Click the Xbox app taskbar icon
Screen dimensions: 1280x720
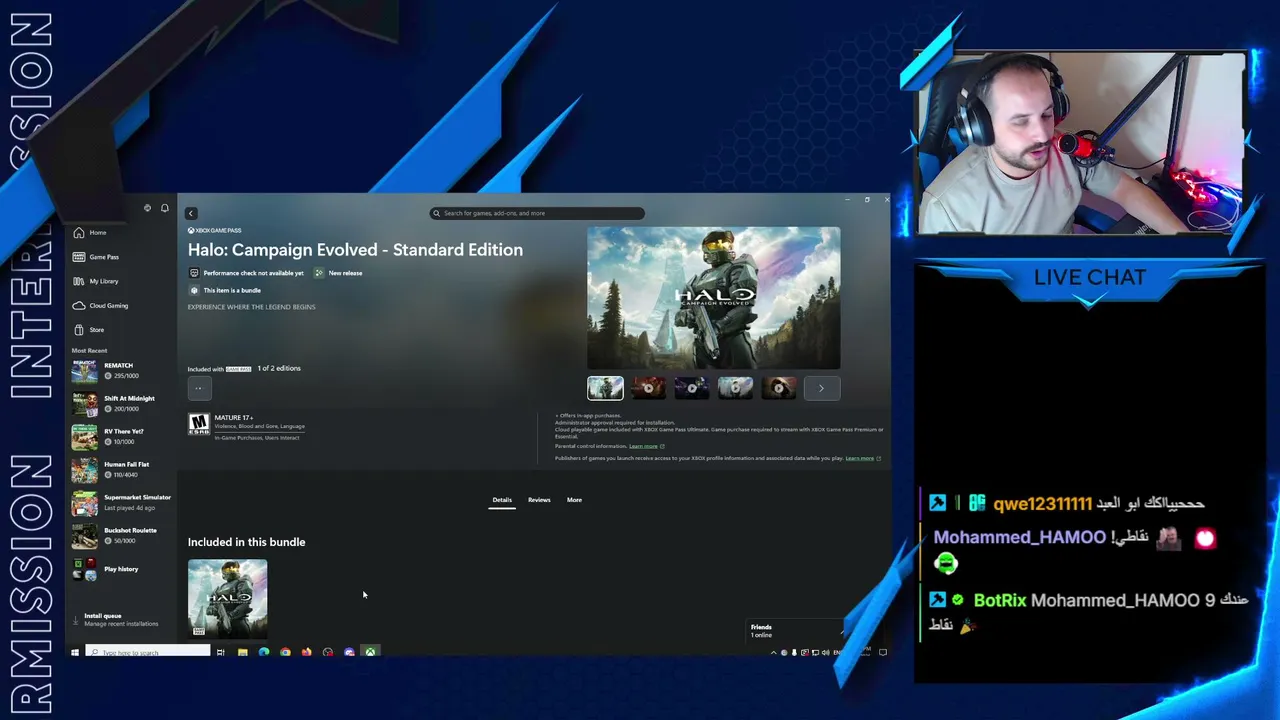click(370, 653)
